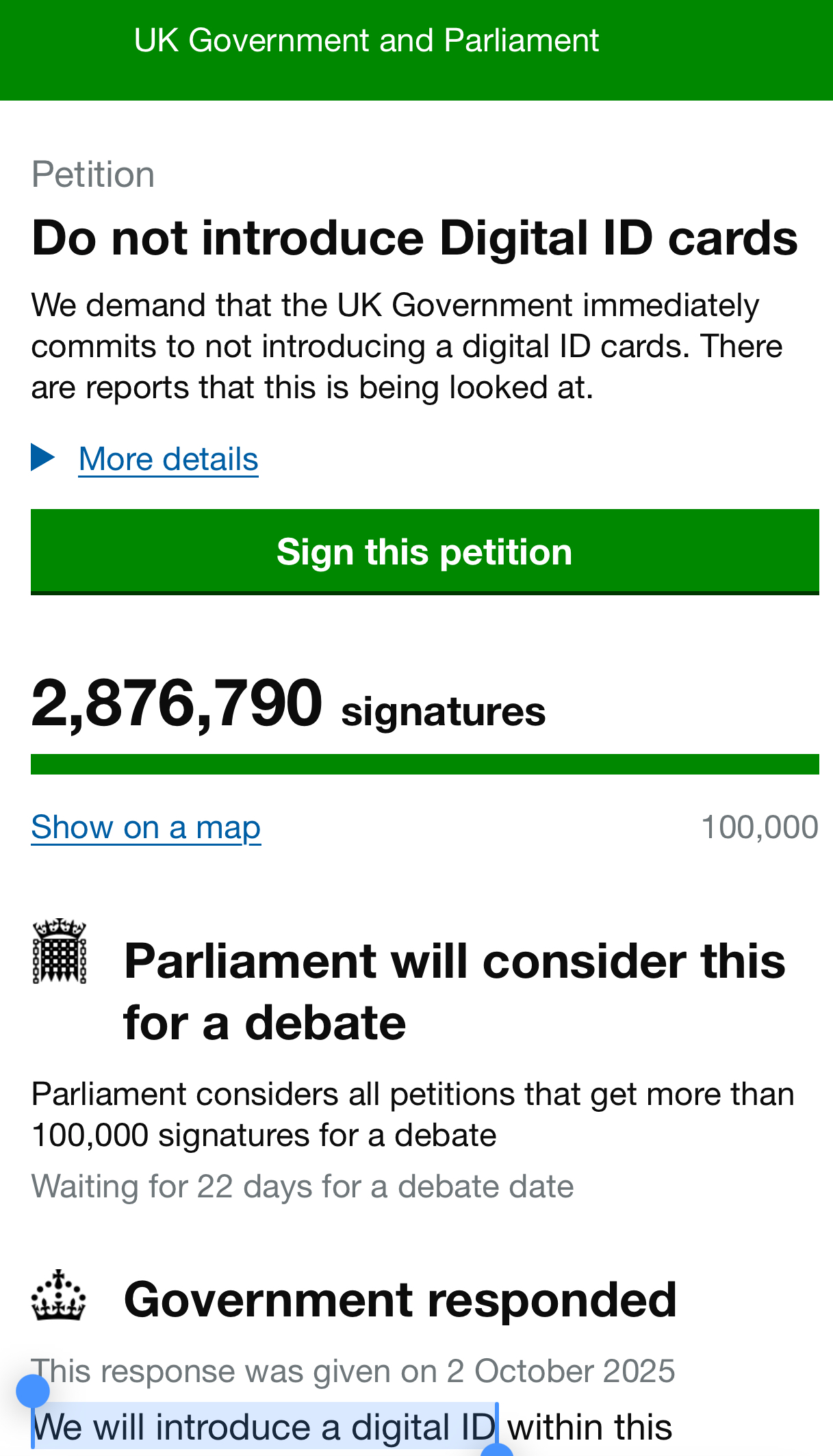Click the 'Do not introduce Digital ID cards' heading
The height and width of the screenshot is (1456, 833).
pyautogui.click(x=415, y=239)
